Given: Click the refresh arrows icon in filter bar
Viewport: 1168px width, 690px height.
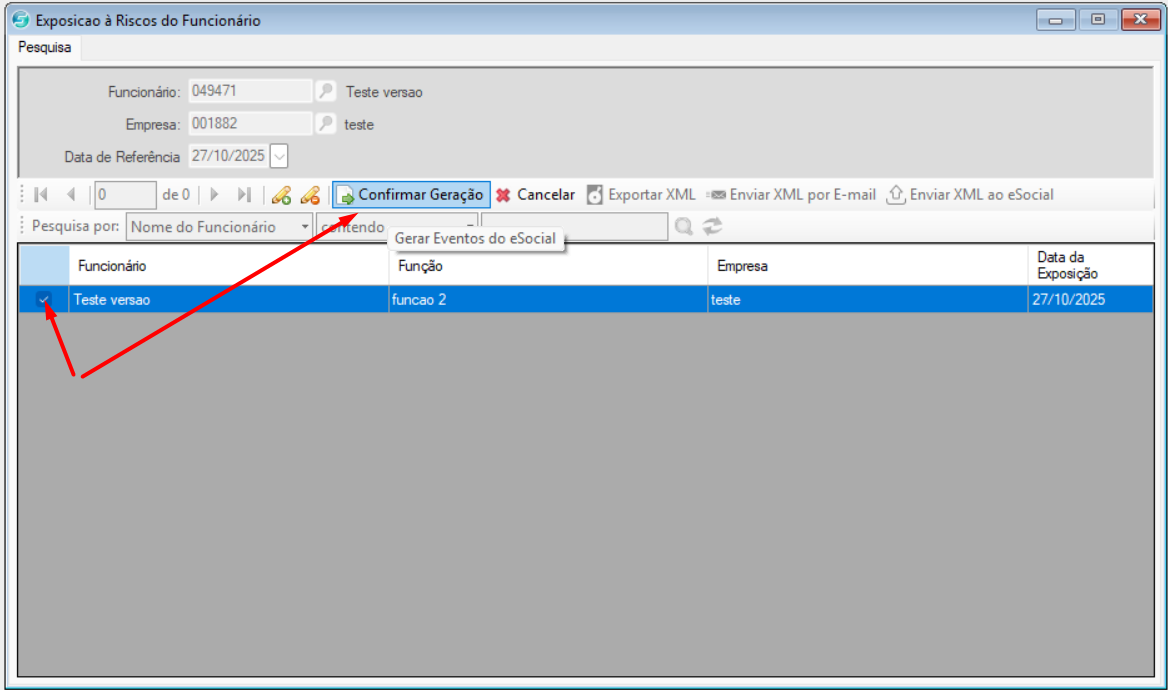Looking at the screenshot, I should [x=712, y=227].
